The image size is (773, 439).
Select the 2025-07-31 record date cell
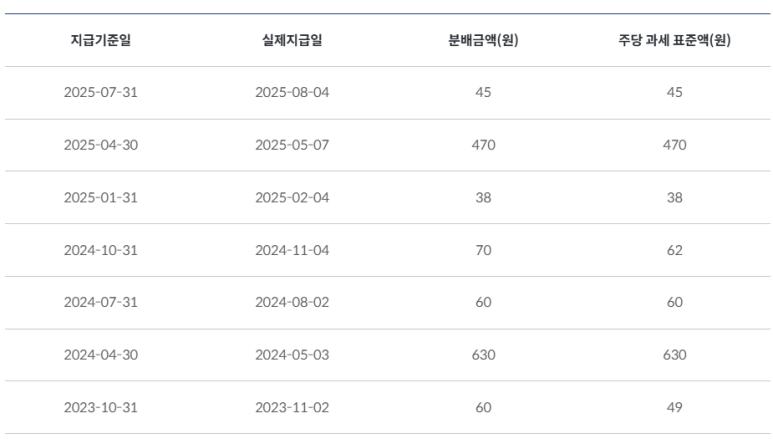(x=101, y=92)
